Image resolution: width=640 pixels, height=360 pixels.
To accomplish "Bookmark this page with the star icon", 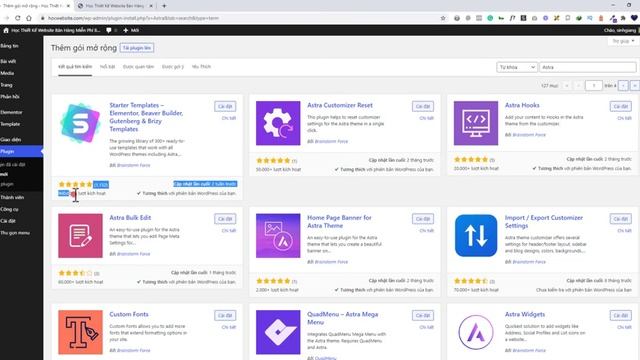I will pos(443,18).
